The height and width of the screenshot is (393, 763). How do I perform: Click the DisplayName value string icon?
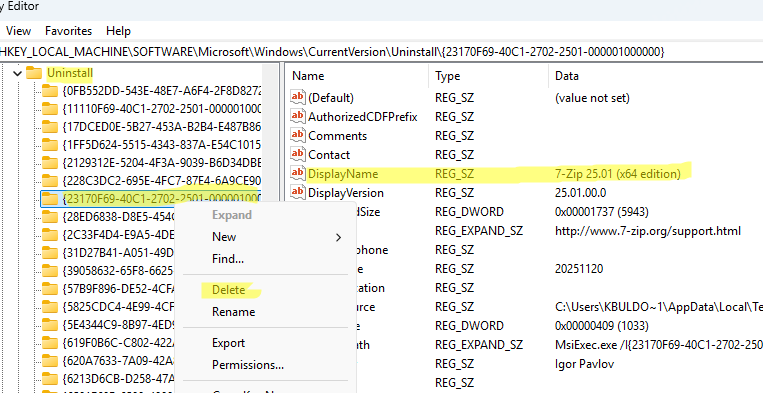point(297,173)
